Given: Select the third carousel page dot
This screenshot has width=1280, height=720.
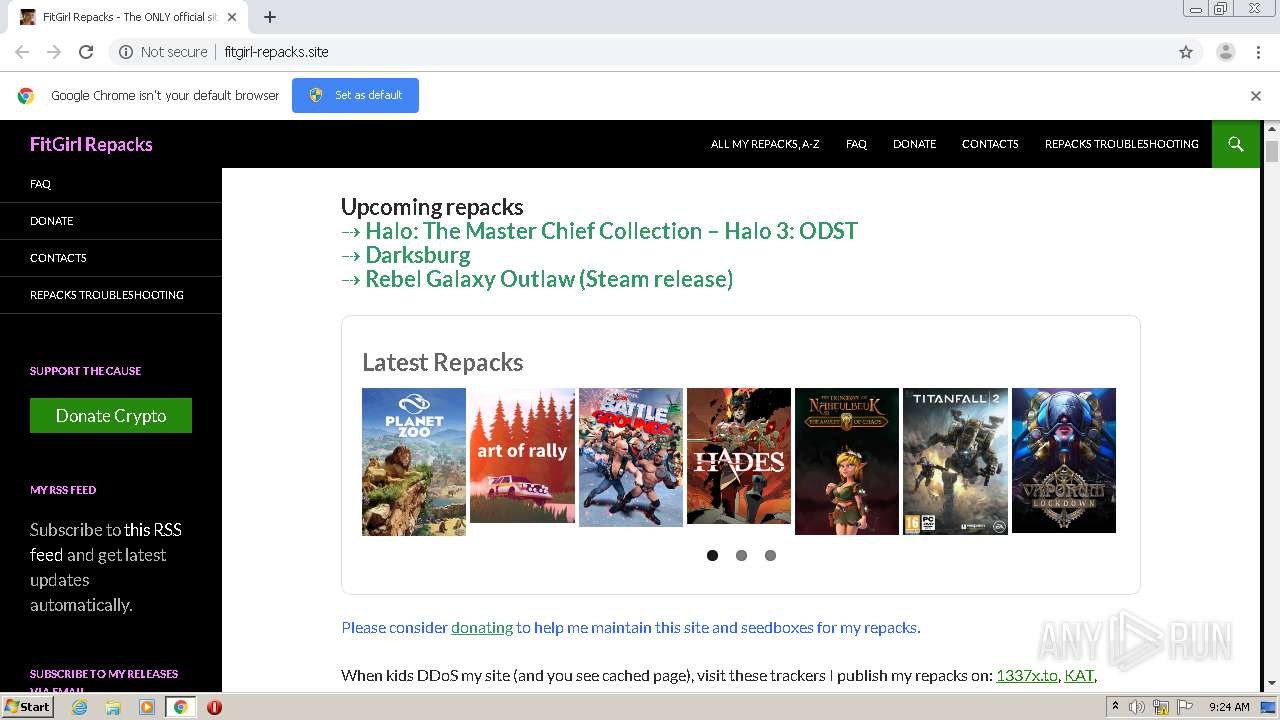Looking at the screenshot, I should [770, 556].
